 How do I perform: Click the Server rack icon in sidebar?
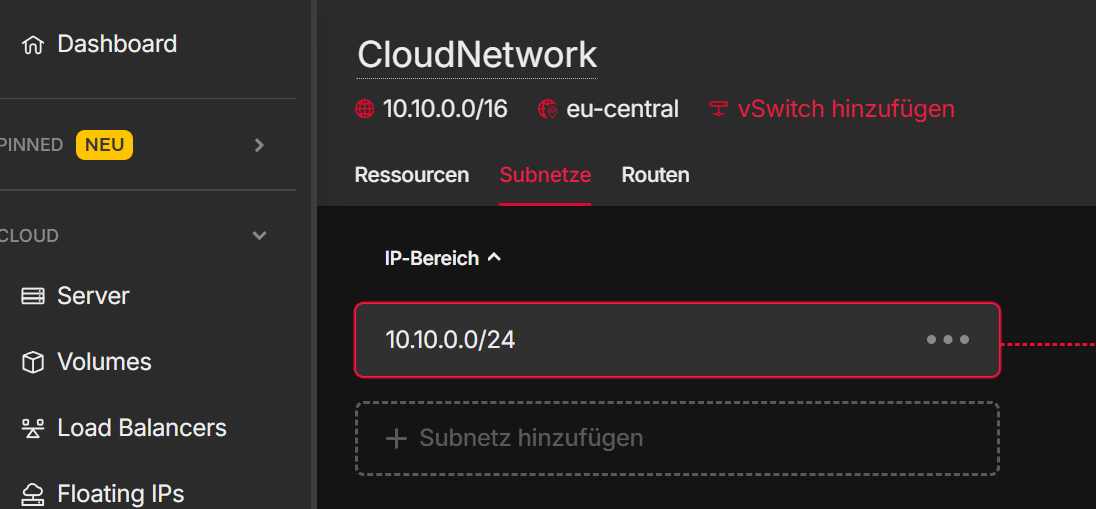pyautogui.click(x=33, y=296)
